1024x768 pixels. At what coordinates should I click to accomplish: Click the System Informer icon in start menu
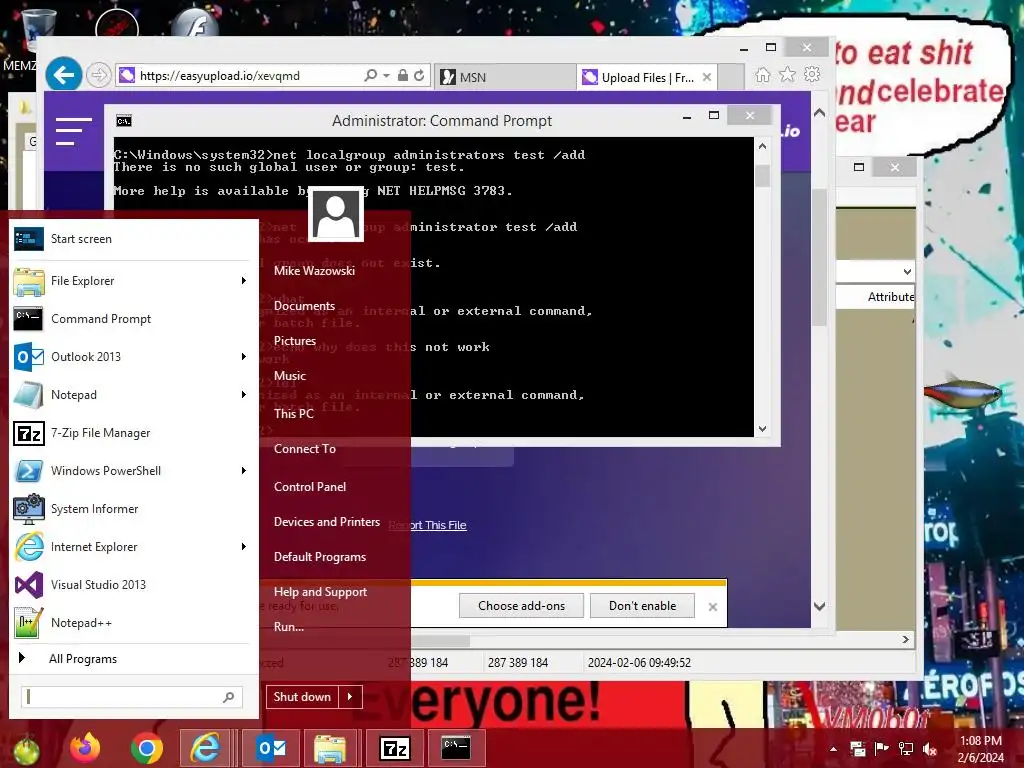coord(29,509)
